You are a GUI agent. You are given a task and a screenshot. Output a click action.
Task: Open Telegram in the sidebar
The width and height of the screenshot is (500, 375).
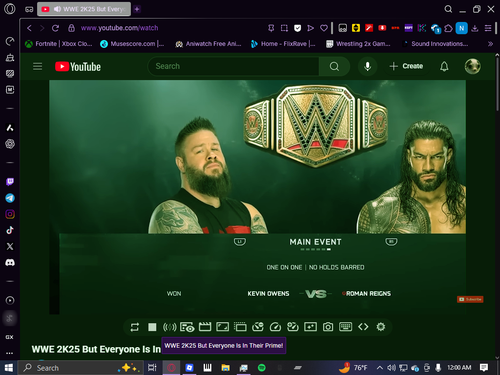(x=10, y=198)
